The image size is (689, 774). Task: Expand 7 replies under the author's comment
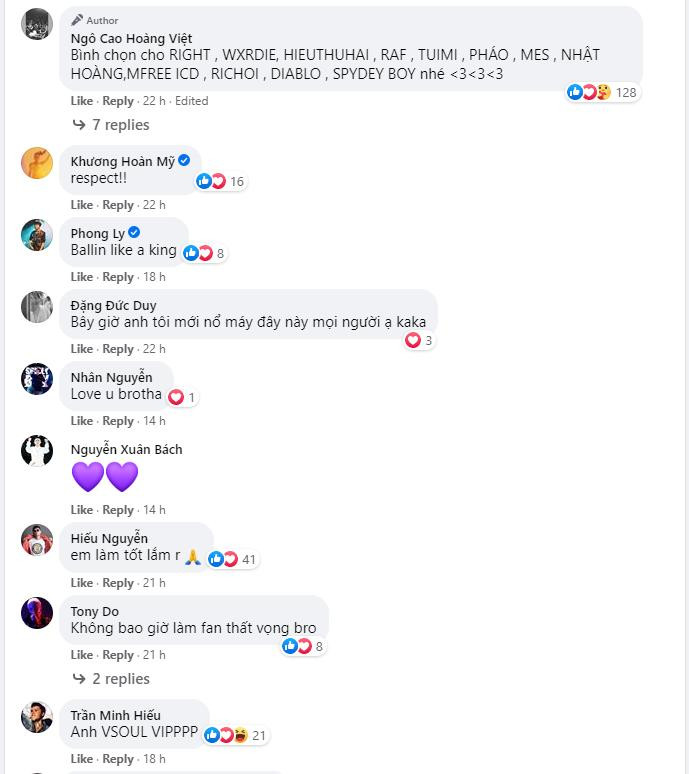point(120,125)
